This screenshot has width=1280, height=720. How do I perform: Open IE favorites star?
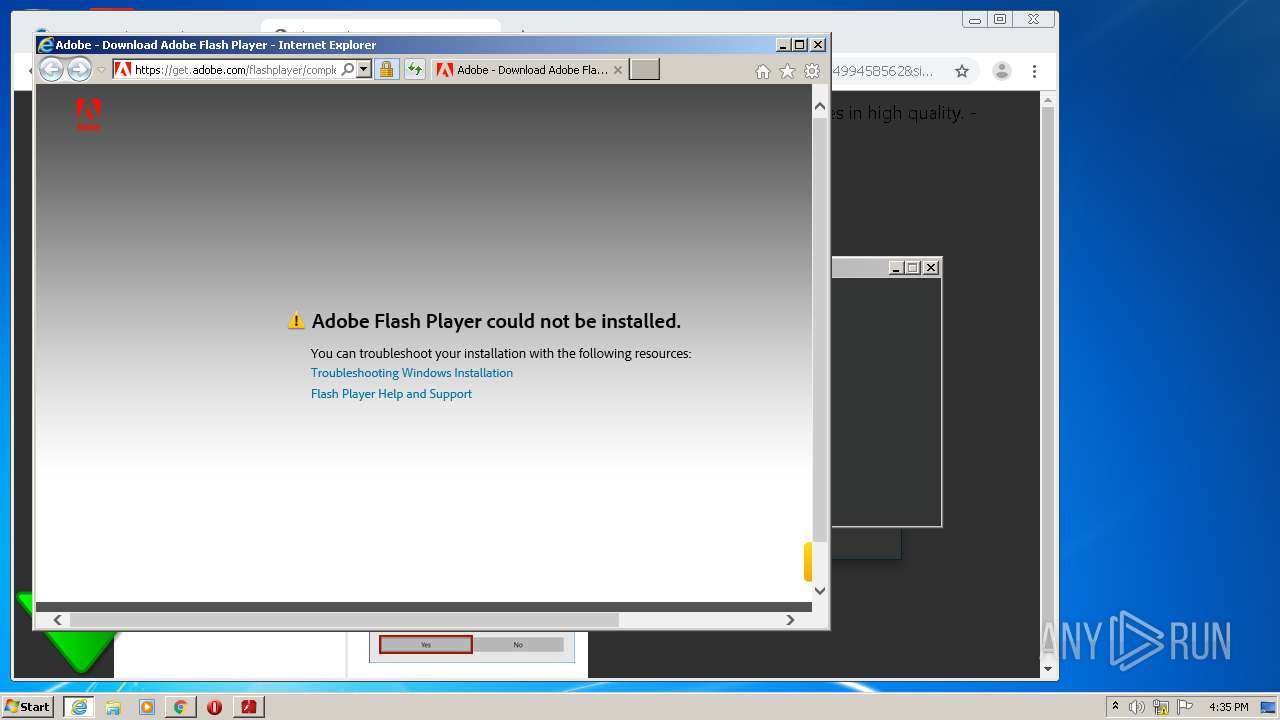787,71
